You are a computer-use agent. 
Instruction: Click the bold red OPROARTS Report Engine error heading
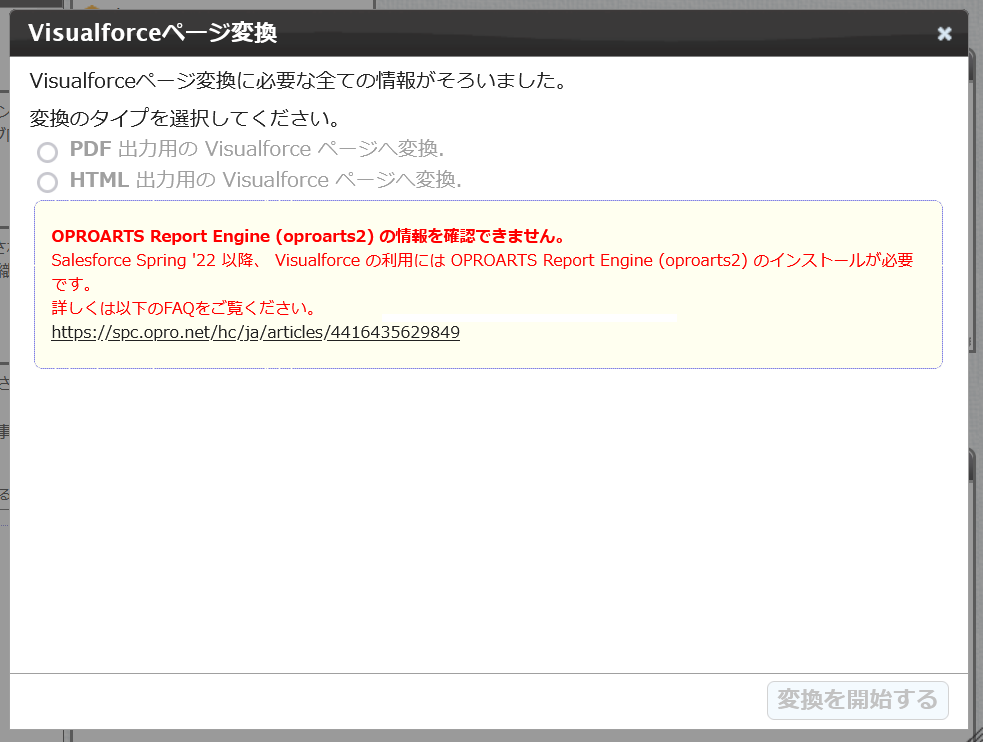click(x=309, y=237)
